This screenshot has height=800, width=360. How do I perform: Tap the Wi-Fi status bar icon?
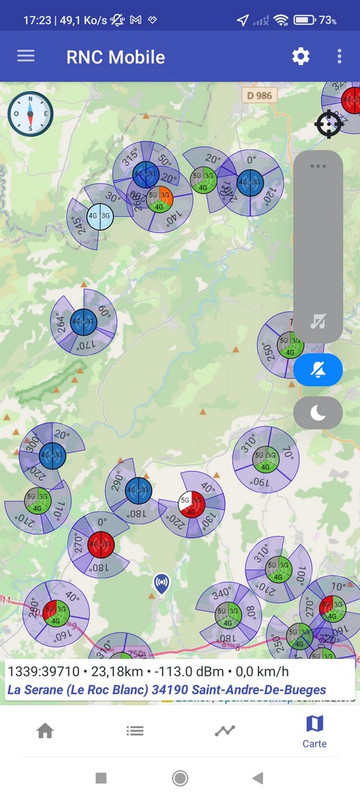[280, 20]
